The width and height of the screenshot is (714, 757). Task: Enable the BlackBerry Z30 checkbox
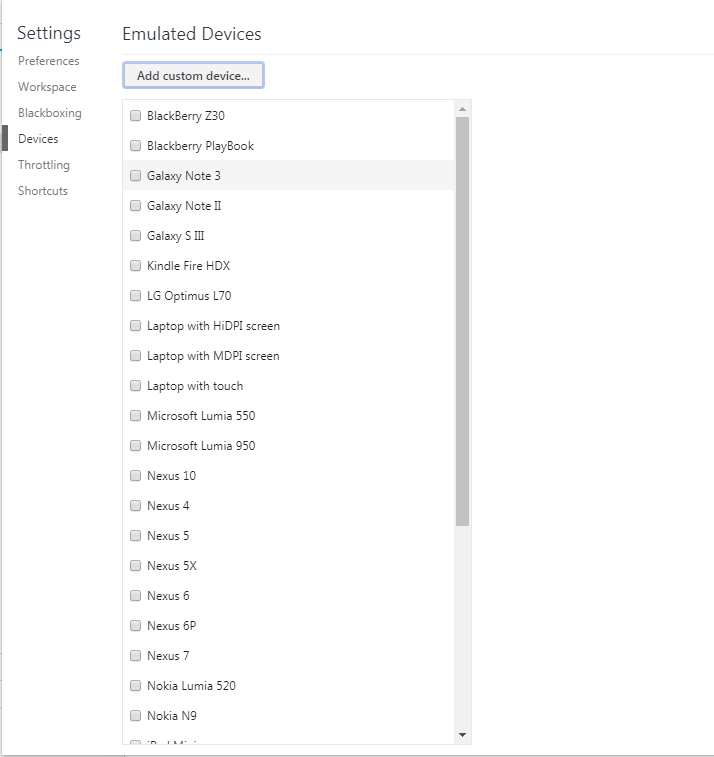136,115
